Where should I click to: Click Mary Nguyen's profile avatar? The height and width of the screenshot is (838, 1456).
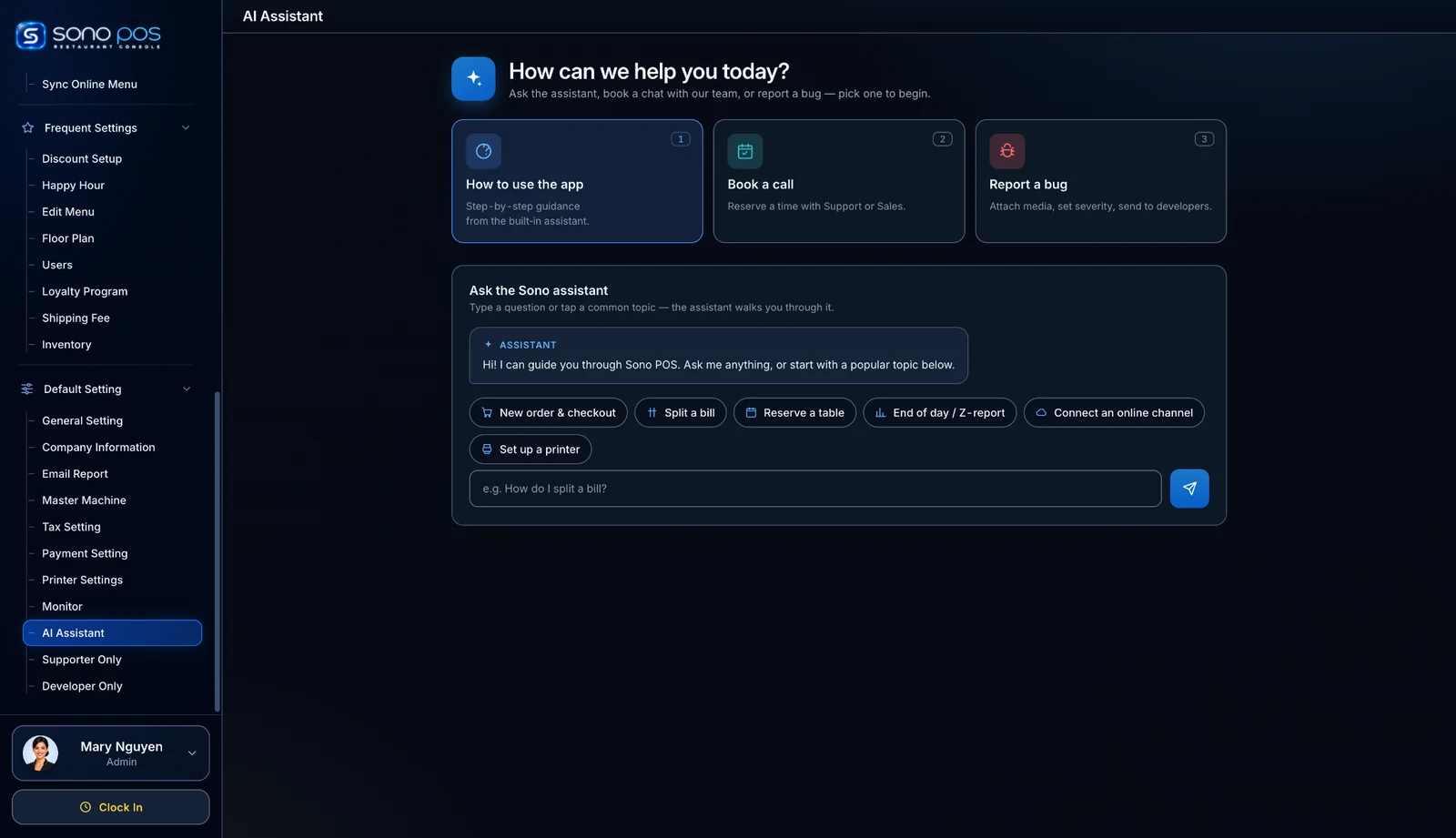[41, 753]
